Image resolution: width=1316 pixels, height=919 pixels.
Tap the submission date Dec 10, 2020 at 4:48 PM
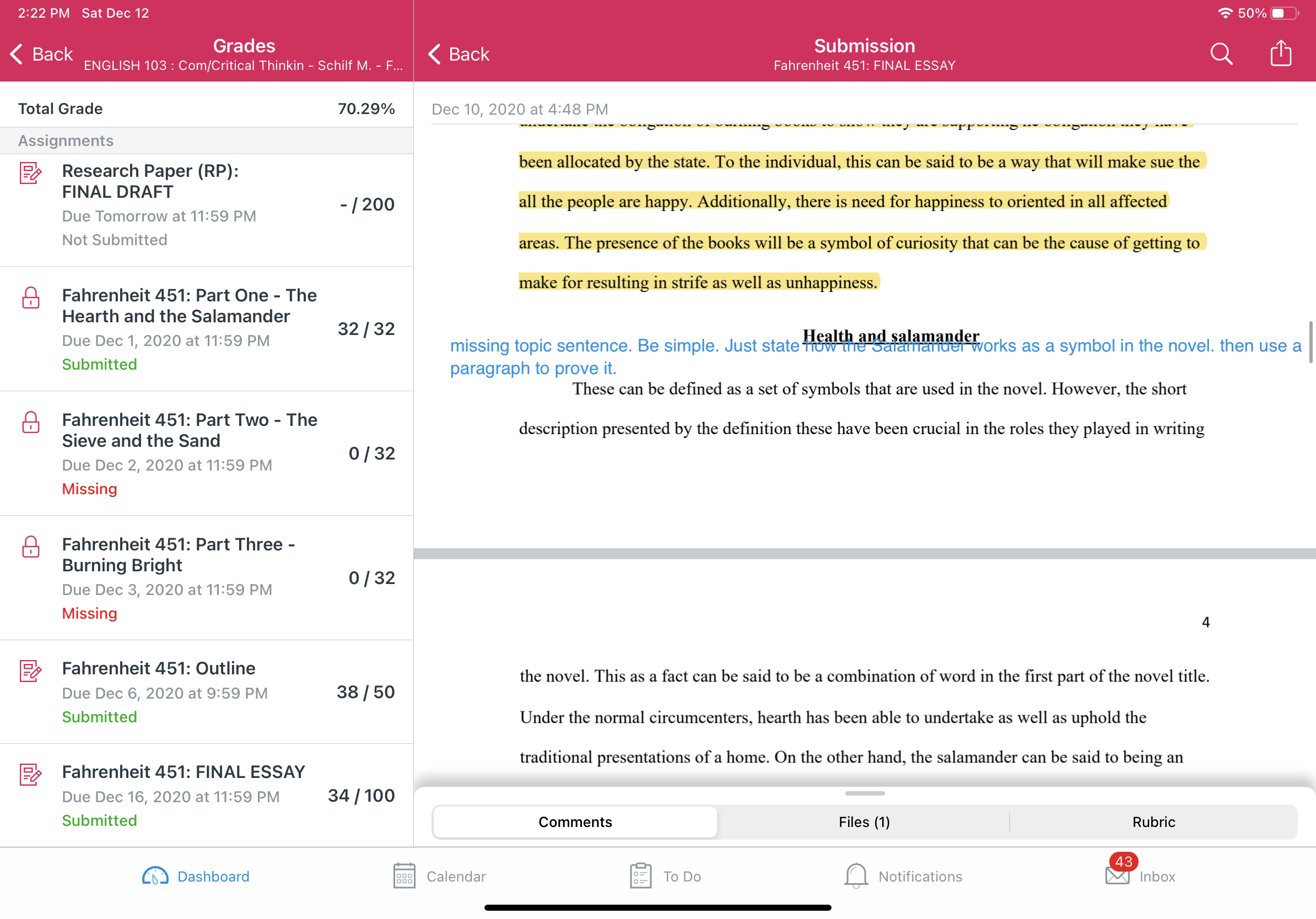(x=519, y=109)
